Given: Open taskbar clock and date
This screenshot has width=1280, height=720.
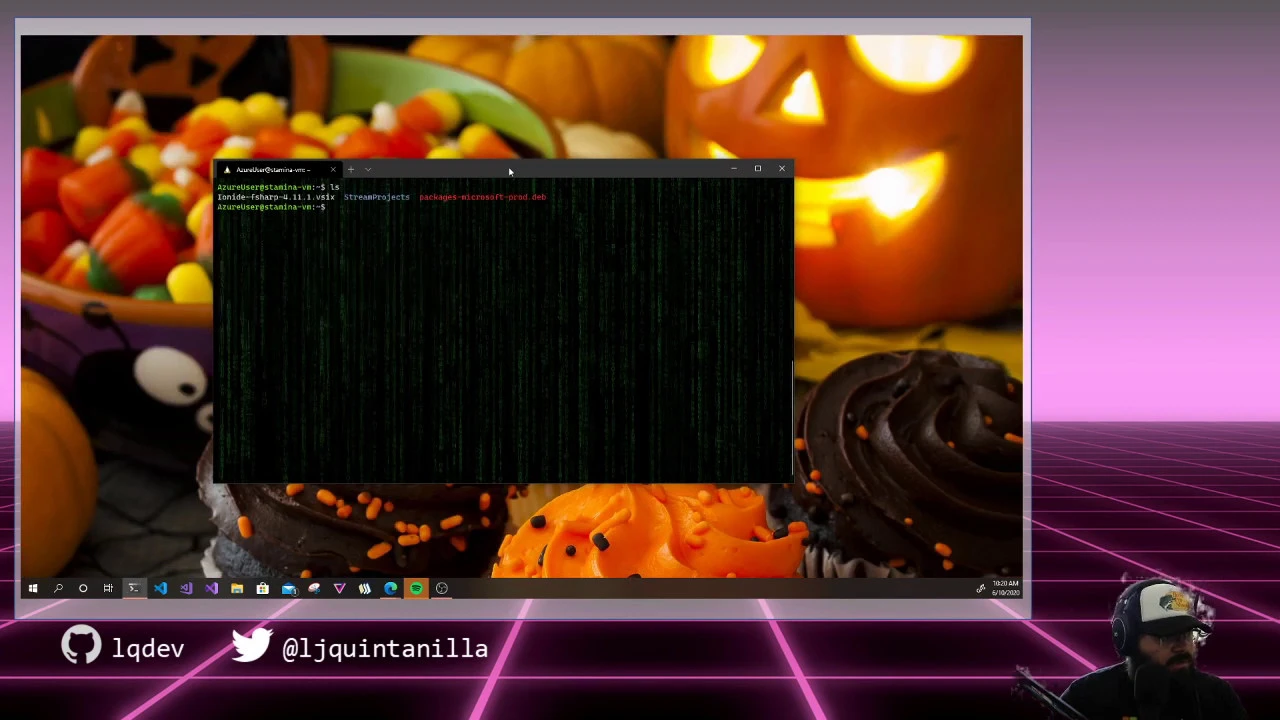Looking at the screenshot, I should point(1005,588).
